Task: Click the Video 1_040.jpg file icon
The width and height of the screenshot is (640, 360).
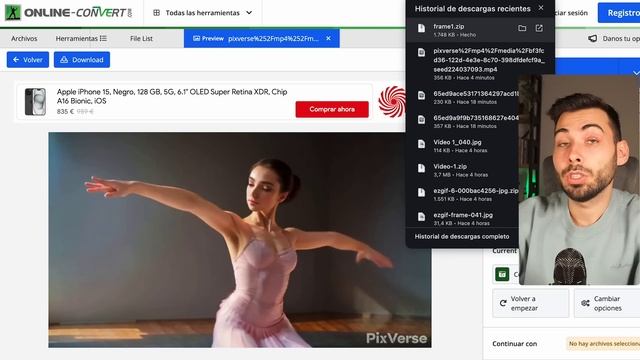Action: click(421, 144)
